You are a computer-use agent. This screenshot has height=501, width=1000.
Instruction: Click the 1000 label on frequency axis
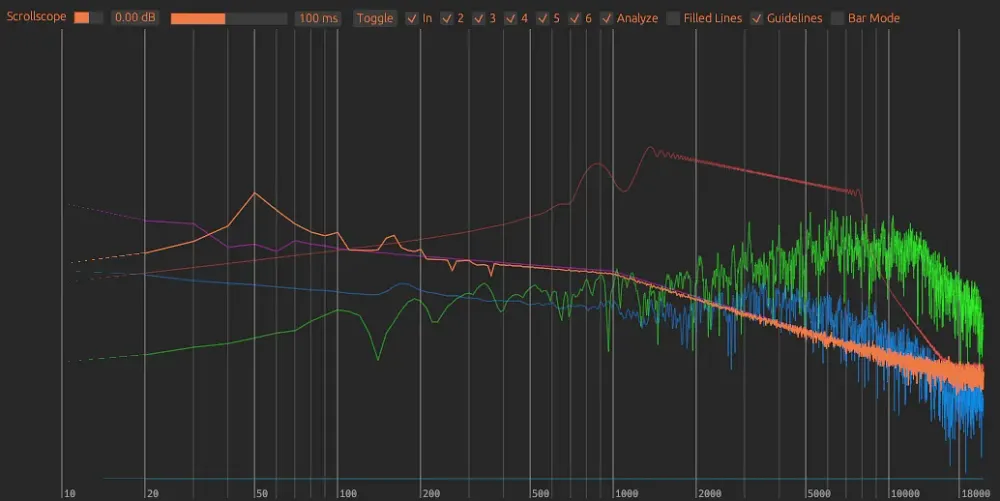click(627, 493)
